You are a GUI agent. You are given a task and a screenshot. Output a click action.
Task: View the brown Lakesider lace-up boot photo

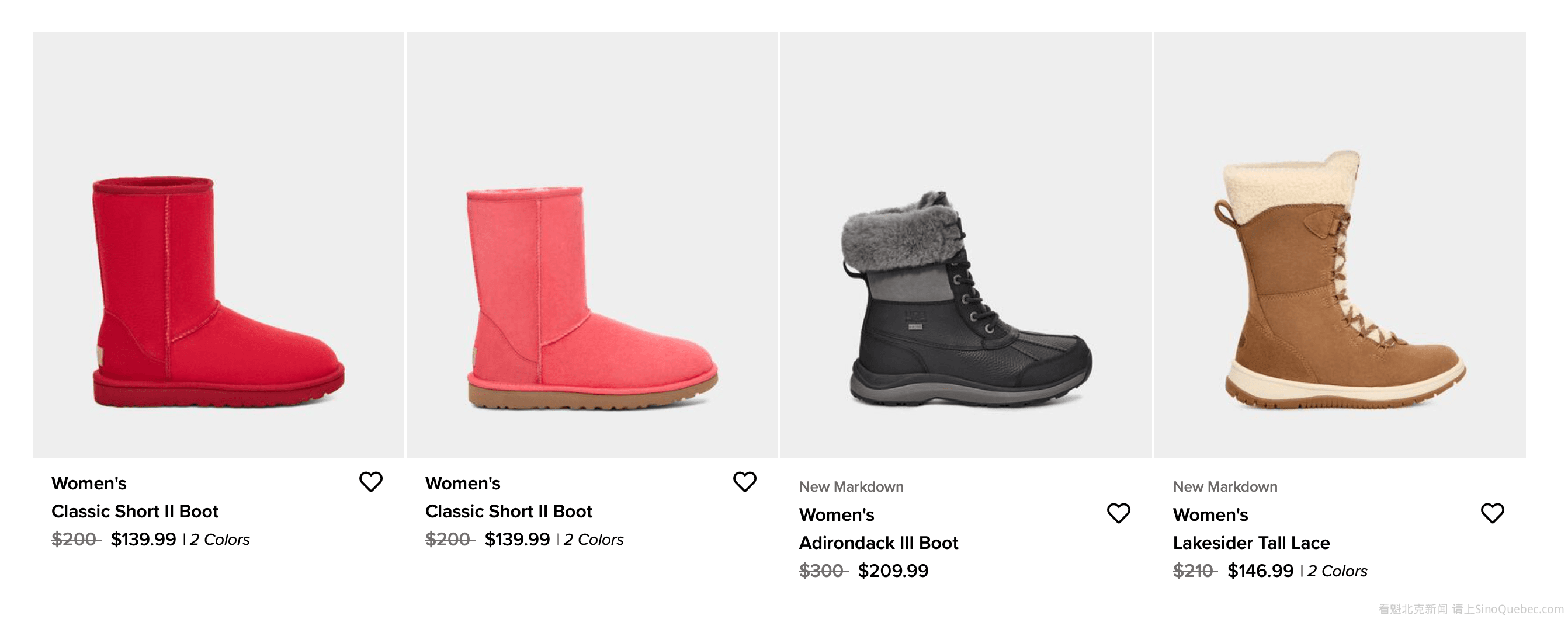(1339, 280)
